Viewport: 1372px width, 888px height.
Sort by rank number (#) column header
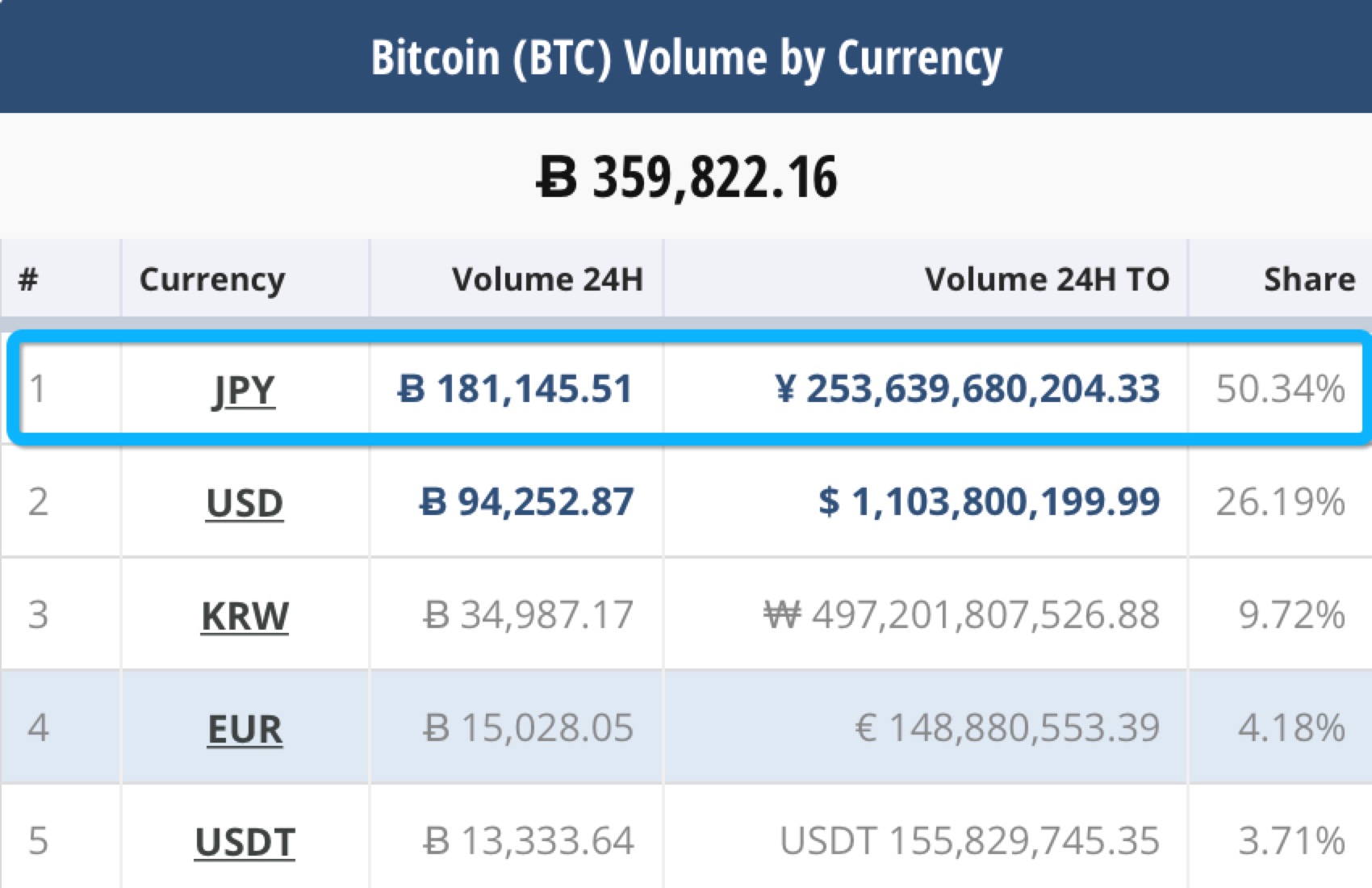[x=29, y=279]
